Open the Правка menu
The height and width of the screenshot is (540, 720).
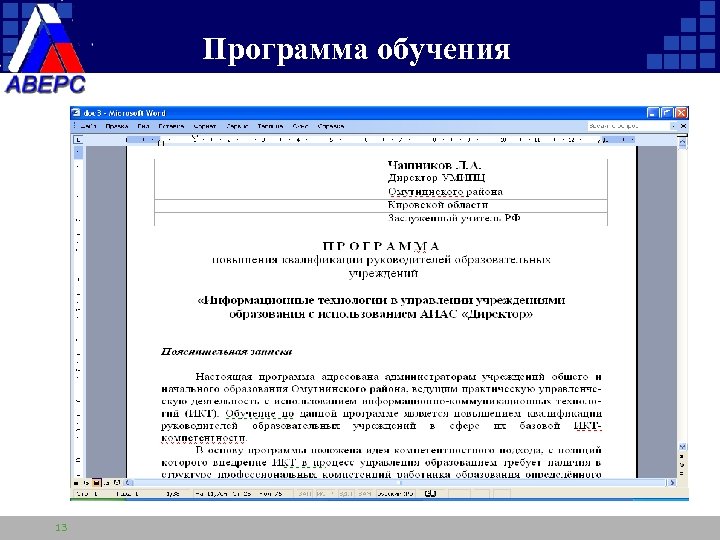[117, 126]
